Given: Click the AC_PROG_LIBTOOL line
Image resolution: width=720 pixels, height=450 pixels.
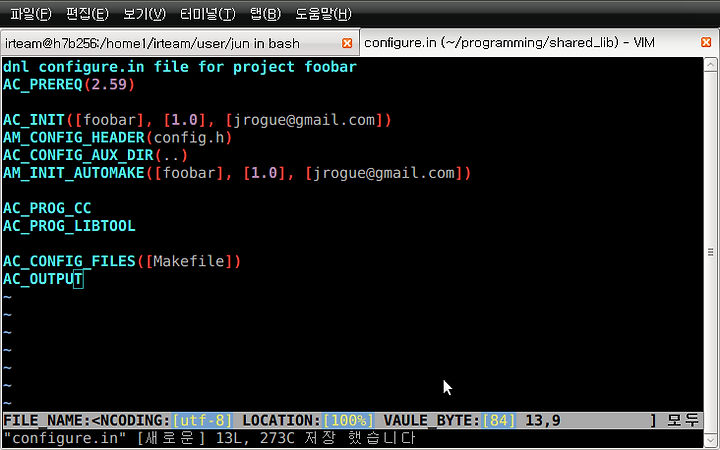Looking at the screenshot, I should click(x=69, y=226).
